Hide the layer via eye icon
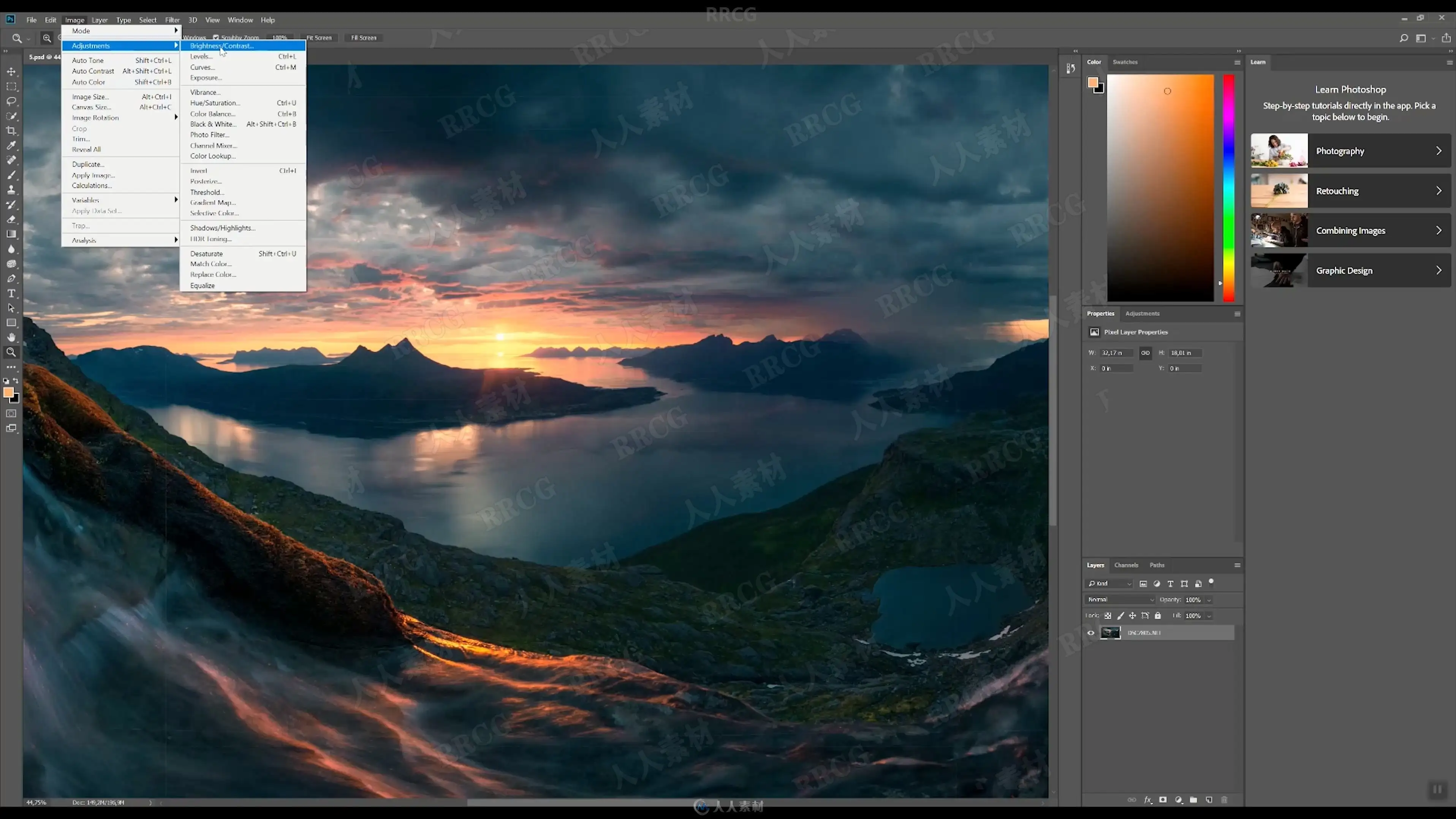This screenshot has width=1456, height=819. coord(1091,632)
